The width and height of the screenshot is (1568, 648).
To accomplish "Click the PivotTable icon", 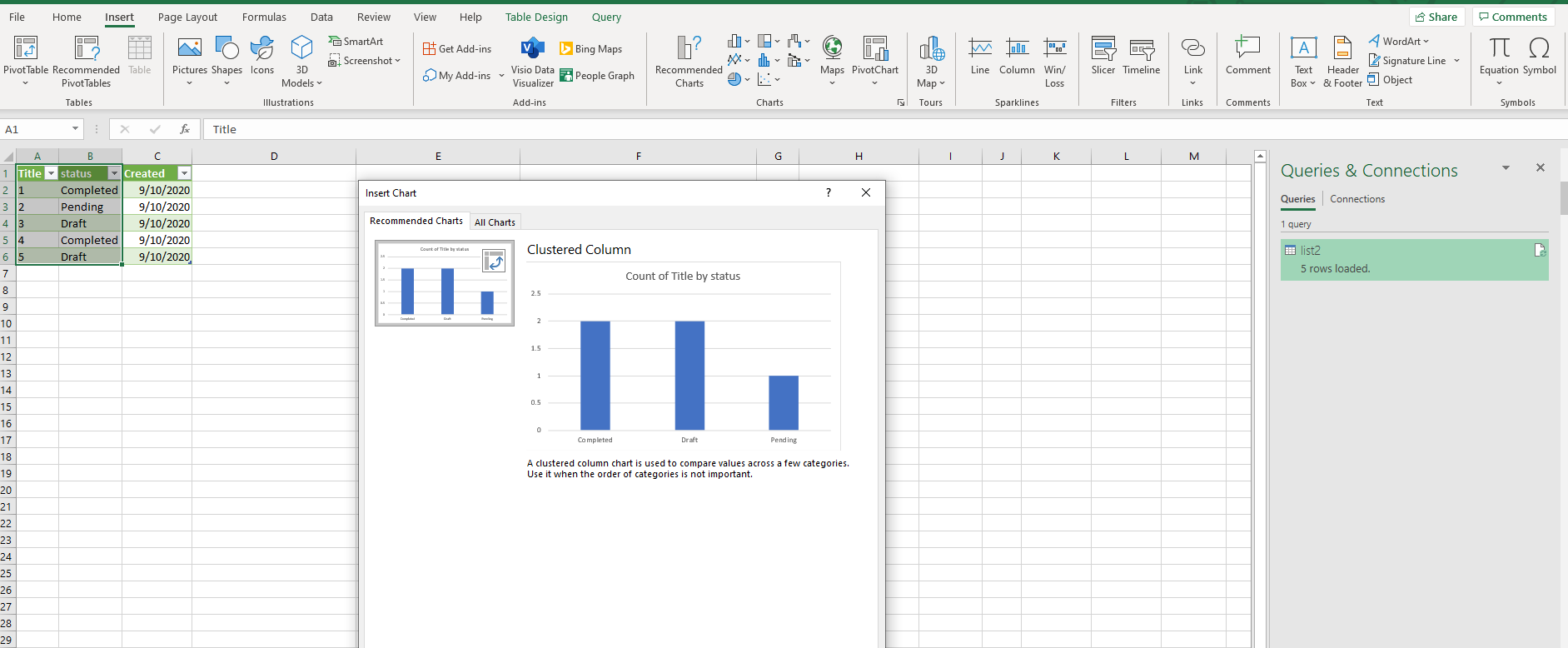I will pos(26,48).
